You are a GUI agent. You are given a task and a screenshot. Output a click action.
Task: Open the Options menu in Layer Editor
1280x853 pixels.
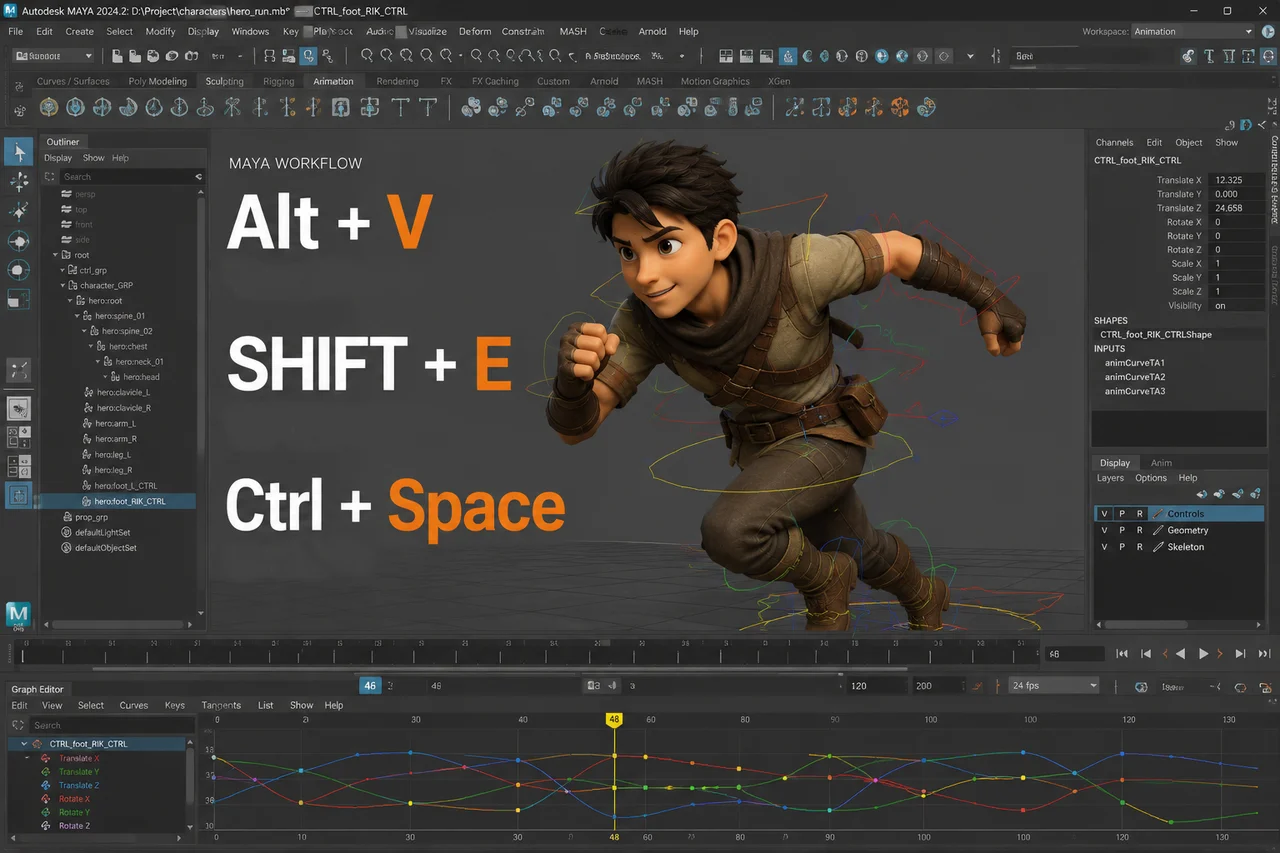point(1151,478)
